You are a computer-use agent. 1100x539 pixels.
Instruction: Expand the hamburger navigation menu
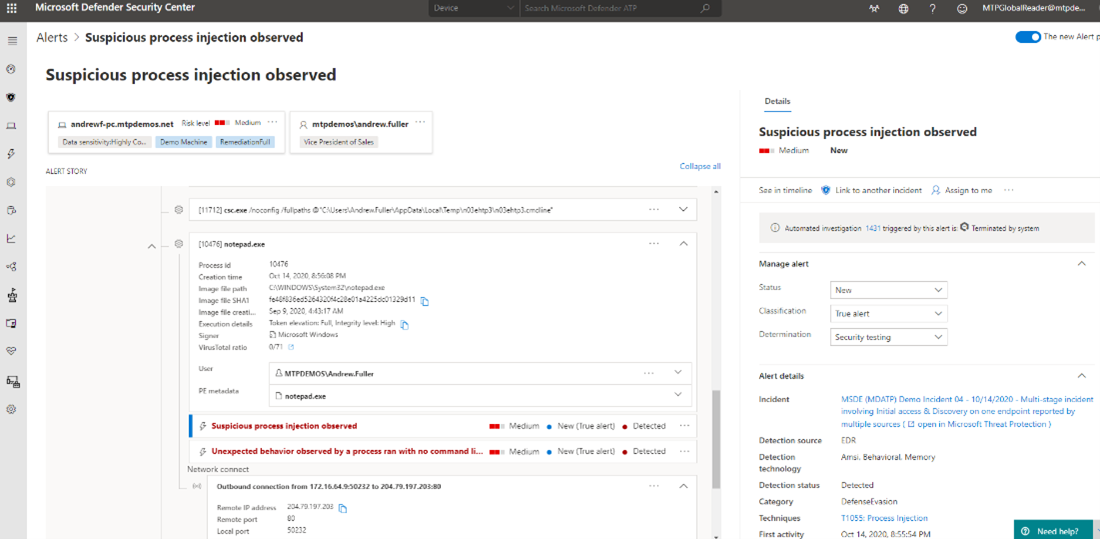pos(11,40)
